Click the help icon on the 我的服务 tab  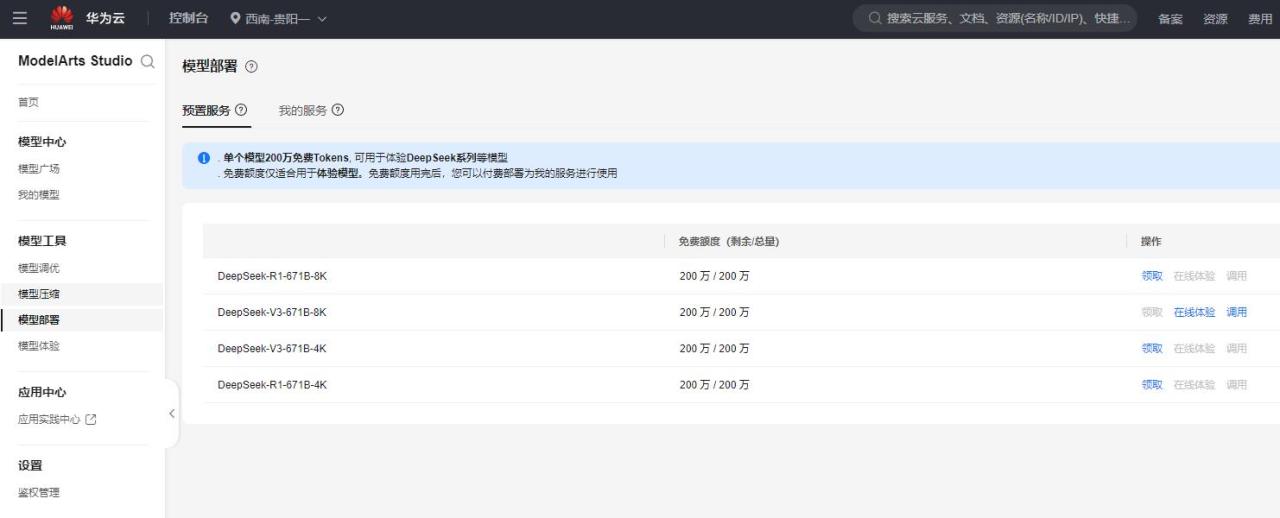pos(338,110)
